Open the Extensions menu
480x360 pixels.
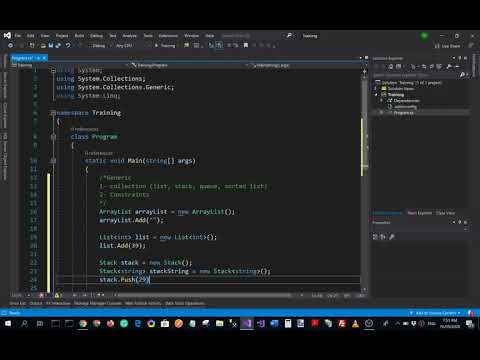[168, 36]
